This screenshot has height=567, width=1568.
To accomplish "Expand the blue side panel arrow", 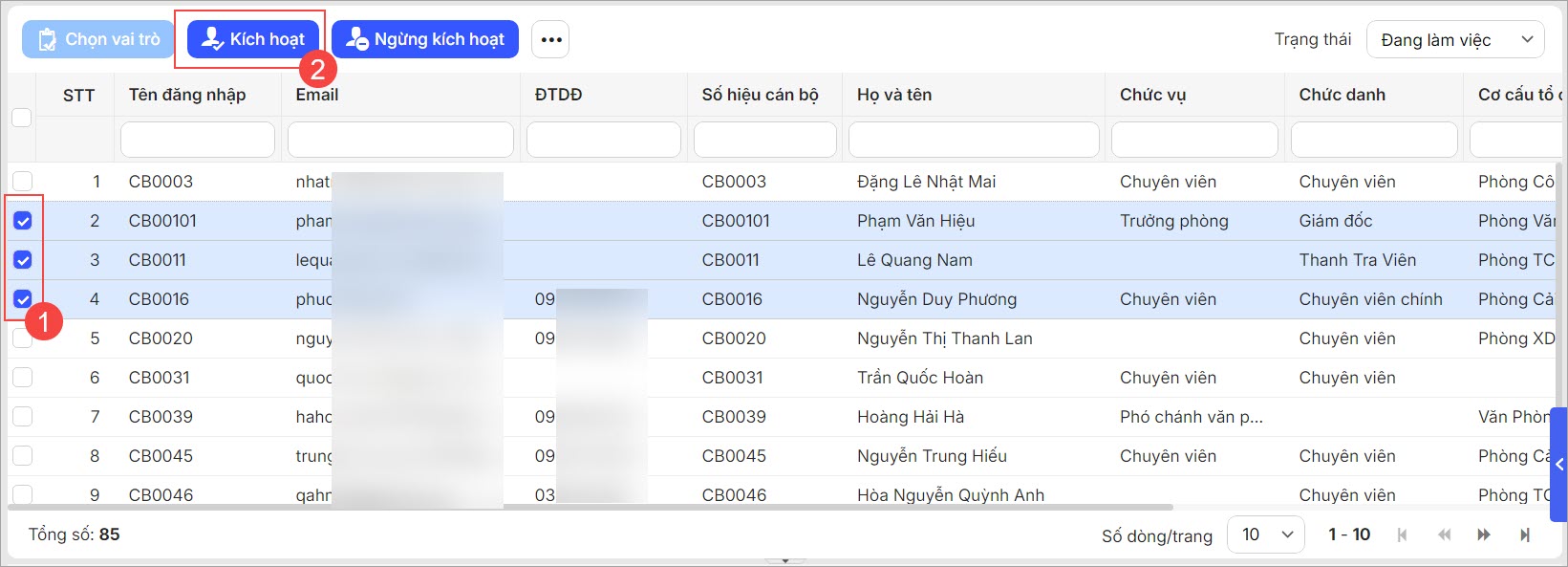I will pyautogui.click(x=1559, y=465).
